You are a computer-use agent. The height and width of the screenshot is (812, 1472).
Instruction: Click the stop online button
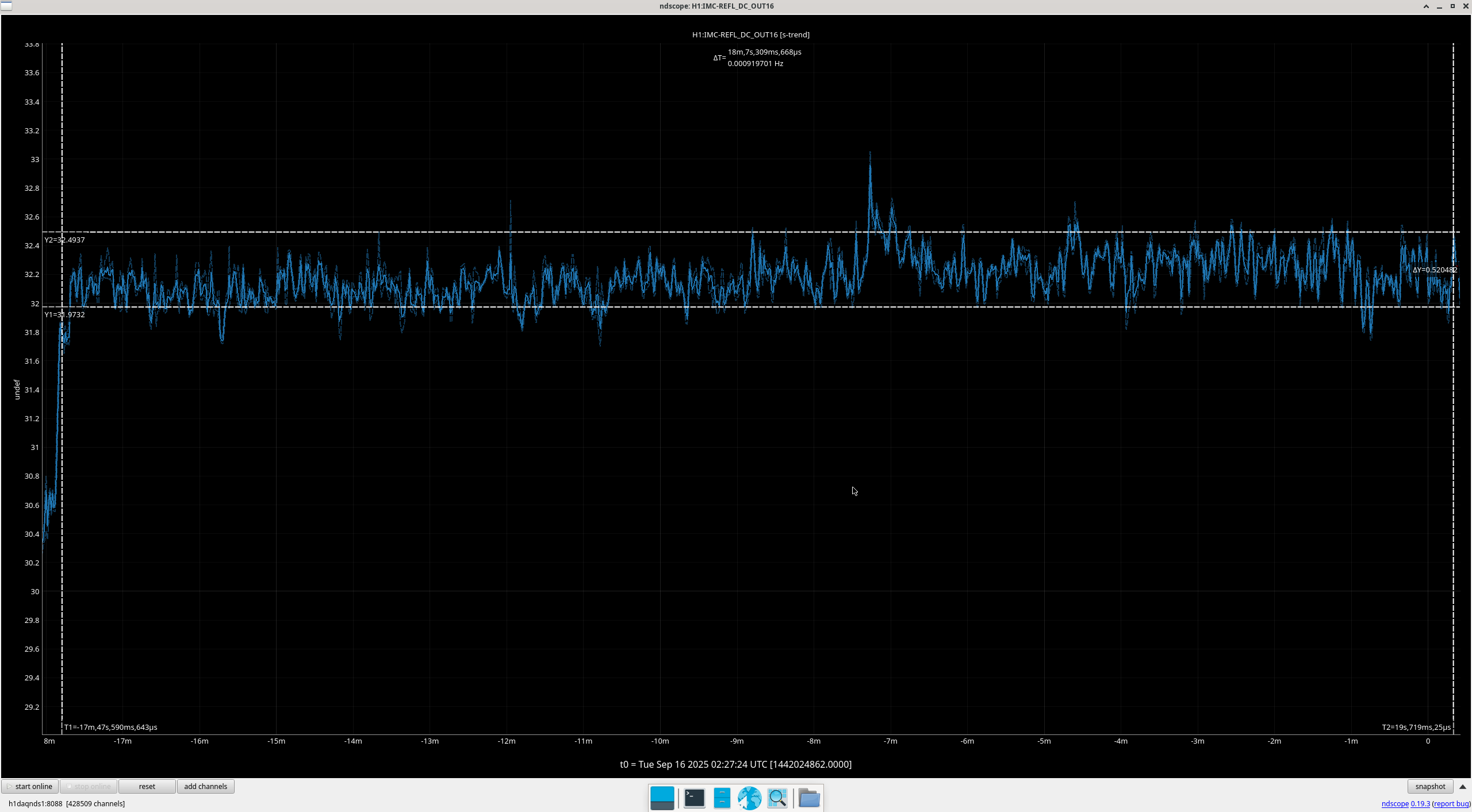click(89, 786)
